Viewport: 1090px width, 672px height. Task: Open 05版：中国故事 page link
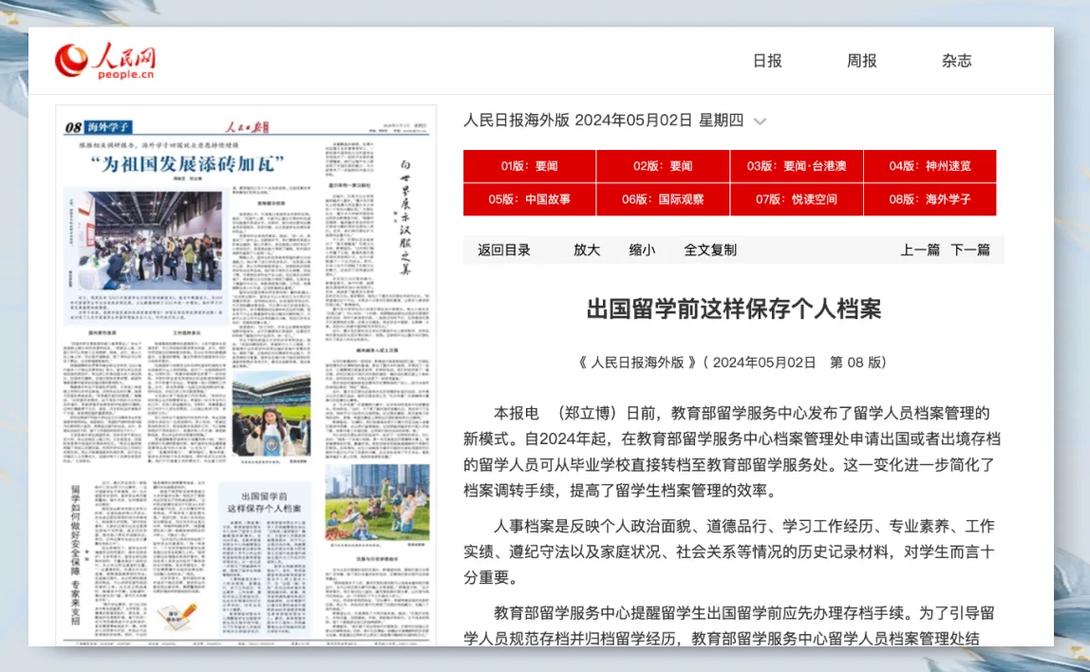coord(530,199)
